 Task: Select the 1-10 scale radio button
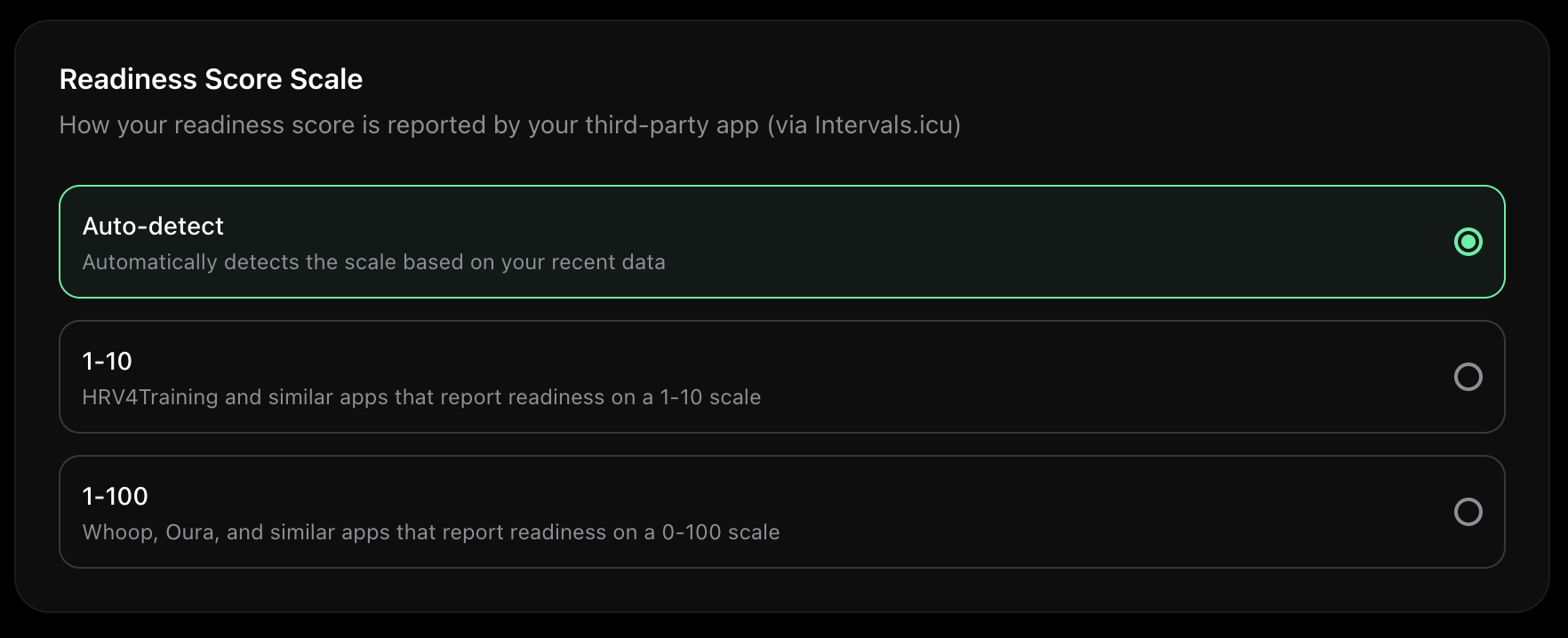pos(1468,377)
